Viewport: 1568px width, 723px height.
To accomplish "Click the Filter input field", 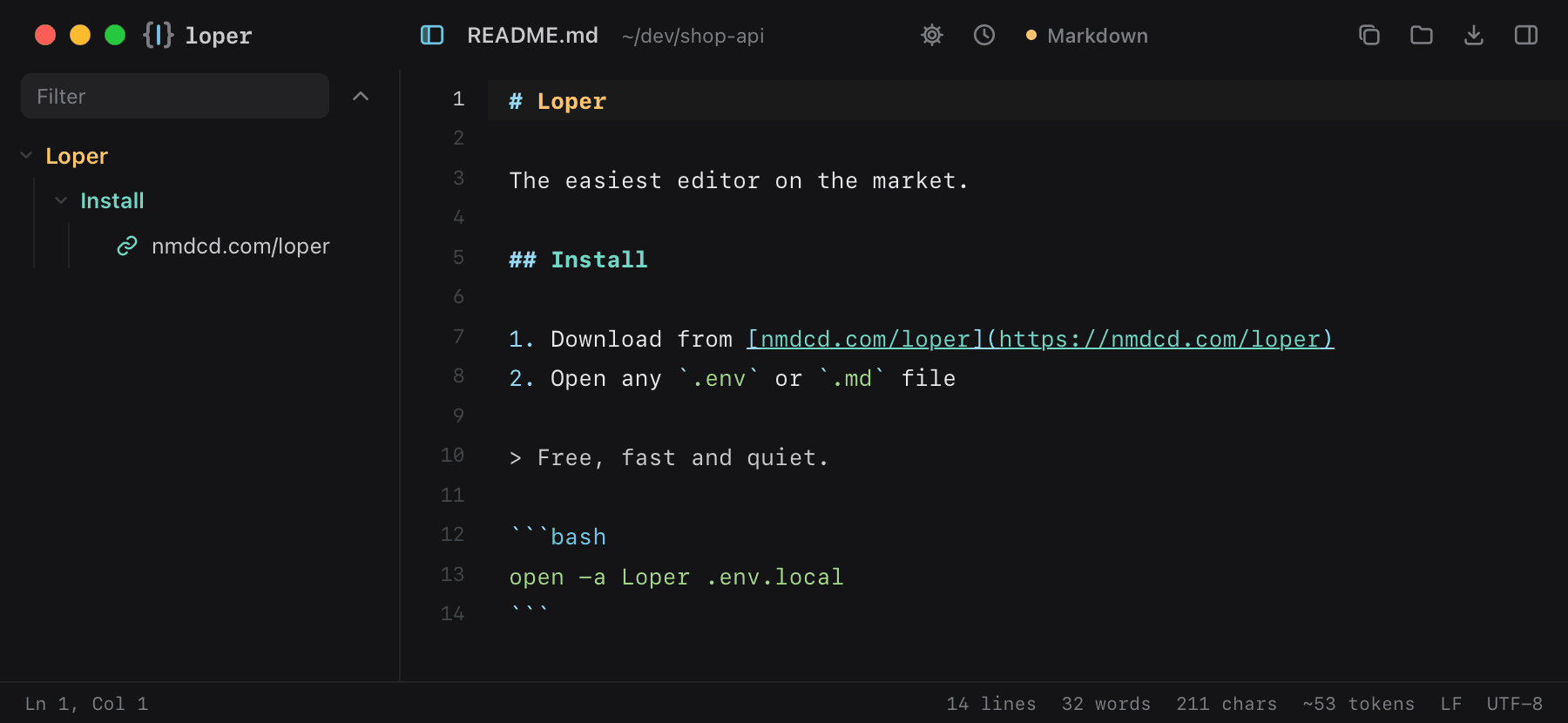I will tap(175, 96).
